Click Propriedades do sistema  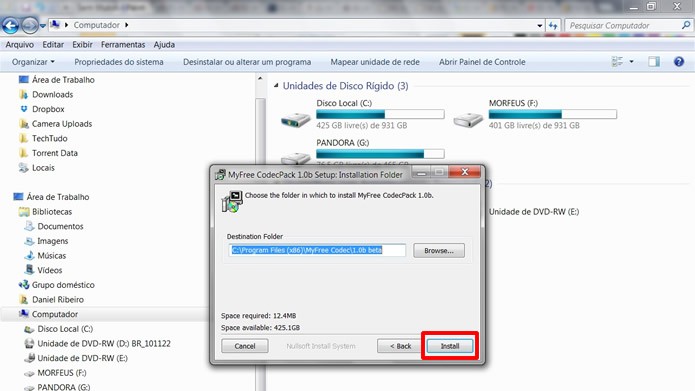(119, 62)
